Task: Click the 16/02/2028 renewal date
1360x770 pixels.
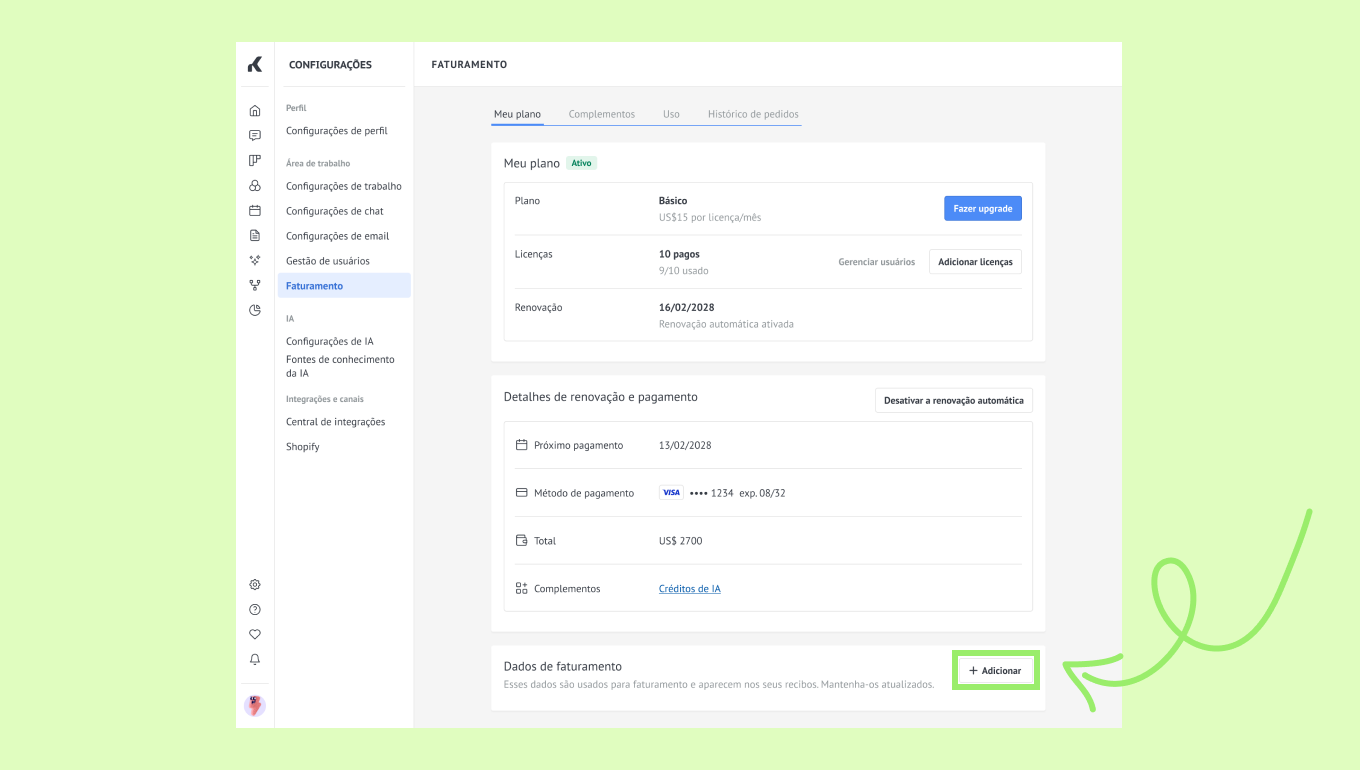Action: click(x=687, y=307)
